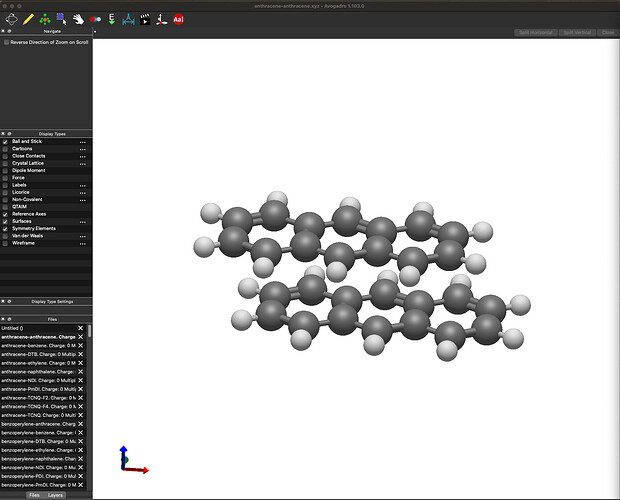Select the Measure tool
Viewport: 620px width, 500px height.
coord(128,18)
